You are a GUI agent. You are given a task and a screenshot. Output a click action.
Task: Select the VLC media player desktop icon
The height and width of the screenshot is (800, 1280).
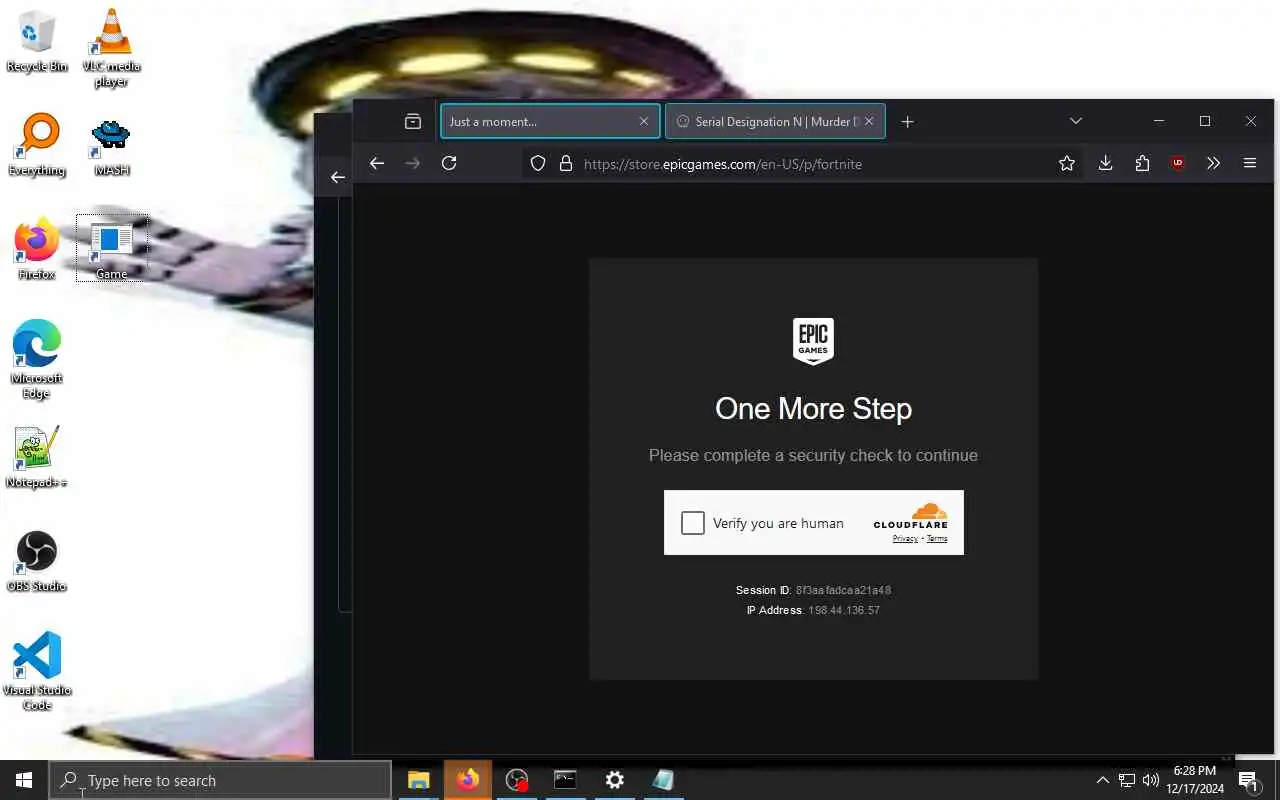click(x=112, y=48)
